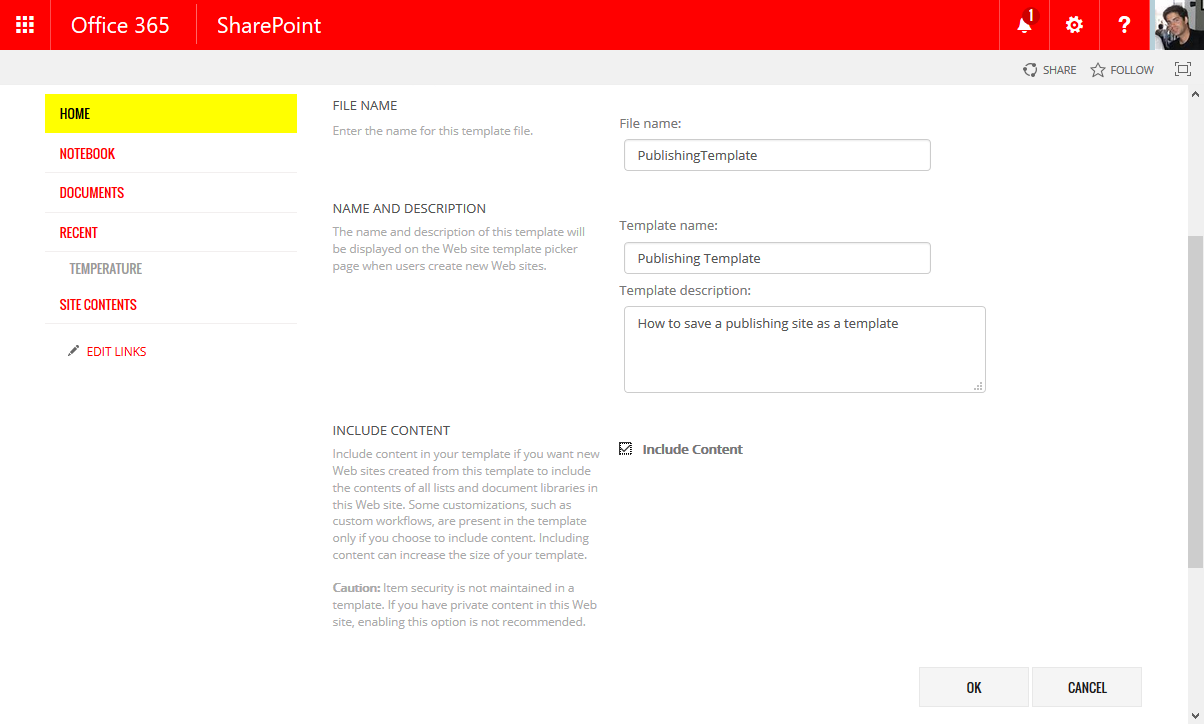
Task: Click the Template description text area
Action: pos(804,349)
